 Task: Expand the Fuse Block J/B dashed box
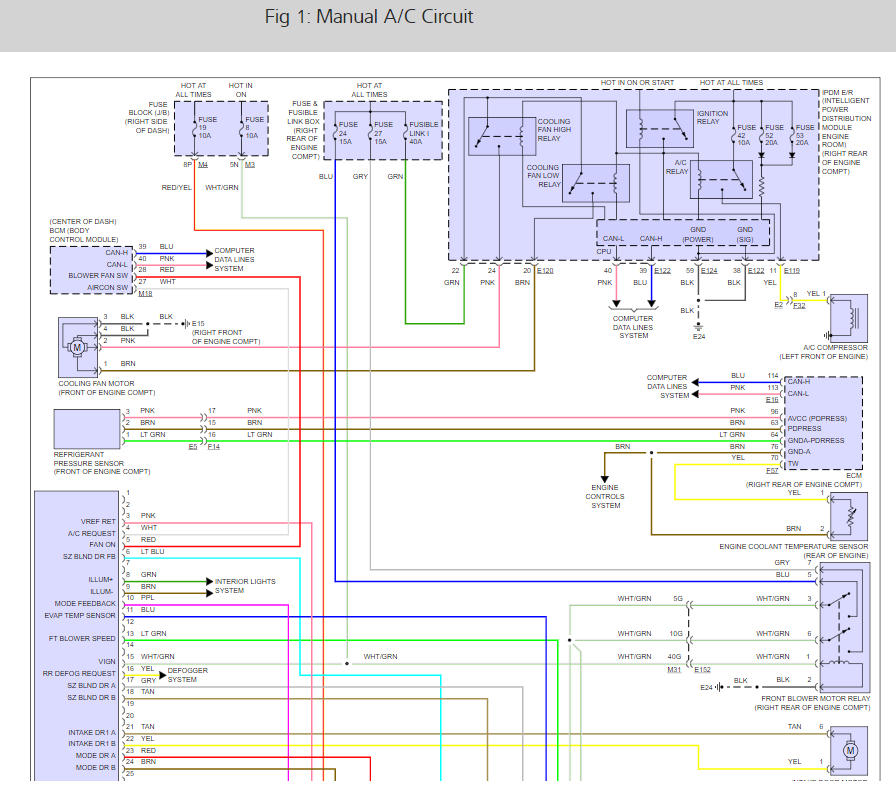point(222,130)
